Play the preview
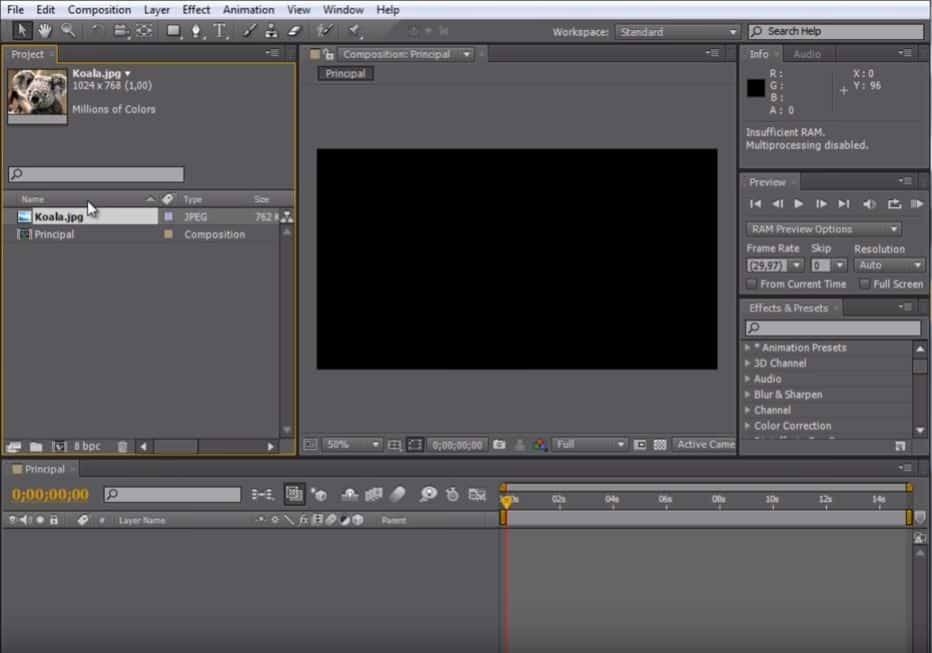The height and width of the screenshot is (653, 932). (799, 204)
